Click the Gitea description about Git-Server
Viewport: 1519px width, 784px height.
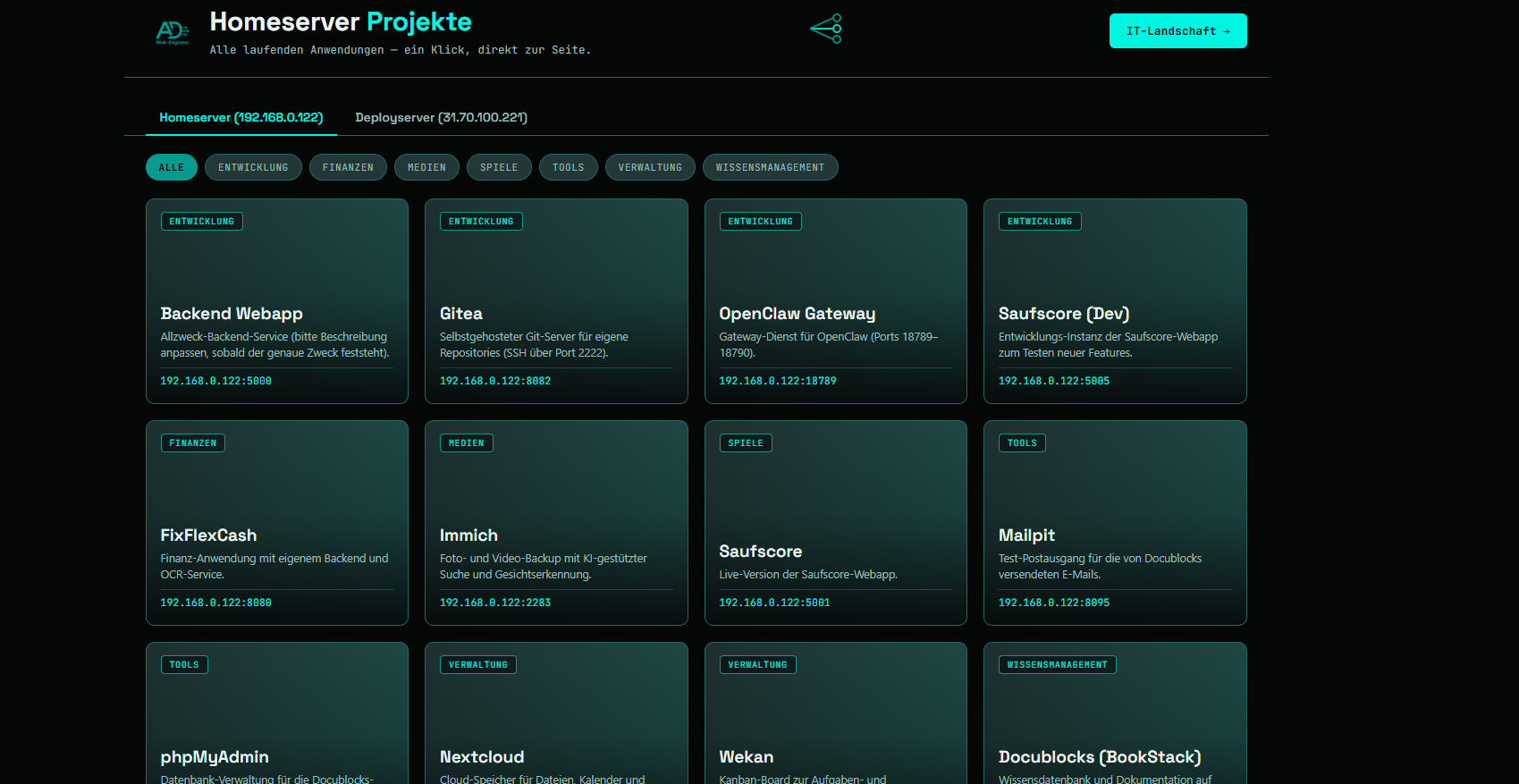click(x=534, y=345)
